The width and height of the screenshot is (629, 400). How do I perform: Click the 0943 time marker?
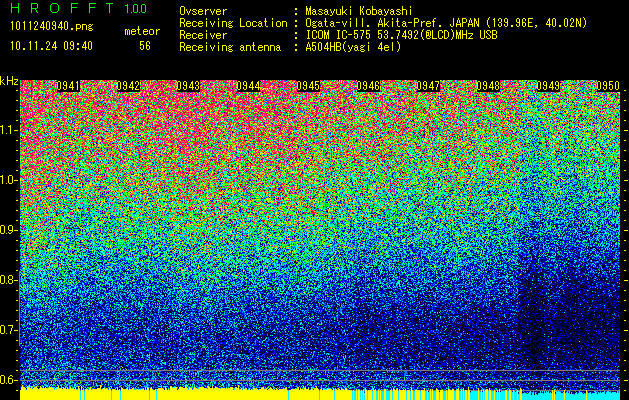188,86
